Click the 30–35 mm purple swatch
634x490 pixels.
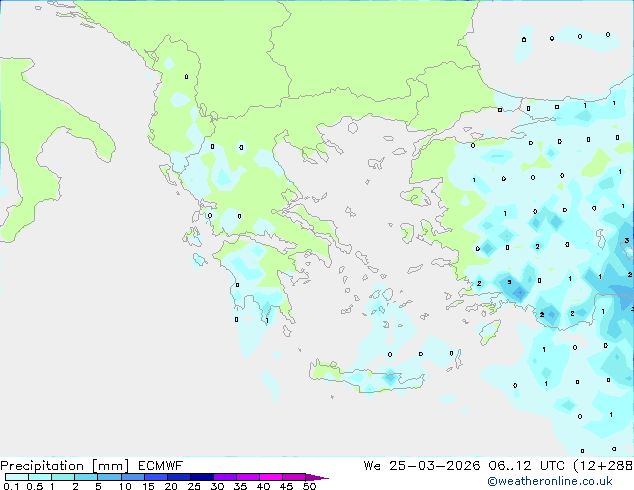(x=224, y=477)
